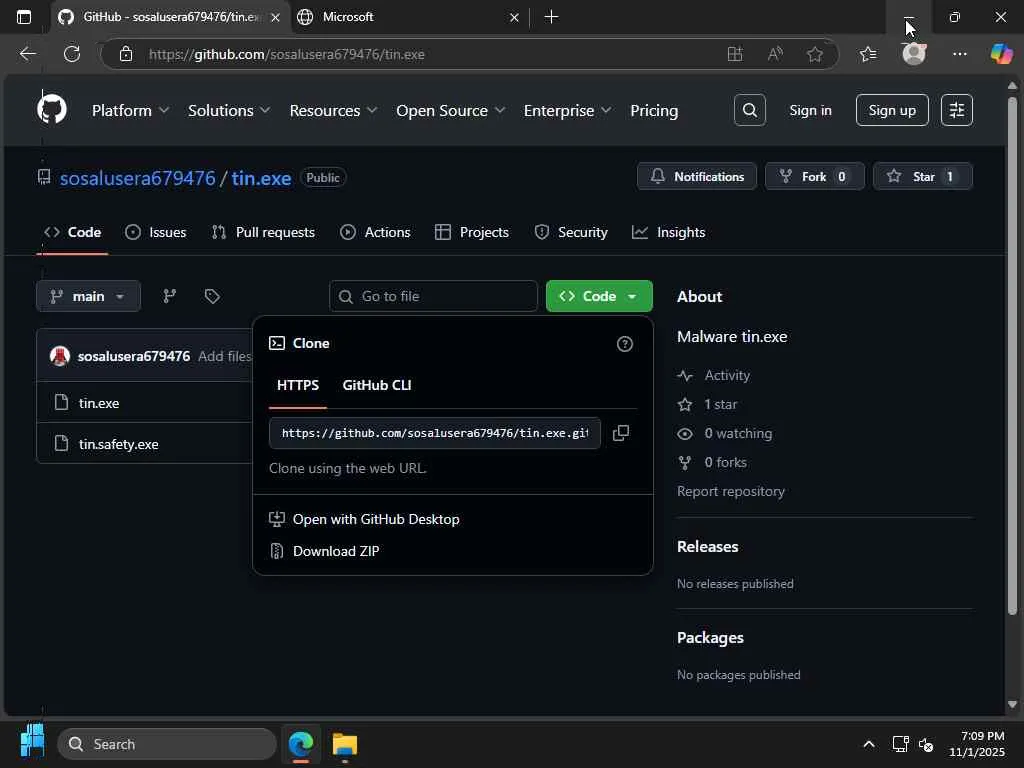Click the HTTPS clone URL field
The height and width of the screenshot is (768, 1024).
[435, 433]
